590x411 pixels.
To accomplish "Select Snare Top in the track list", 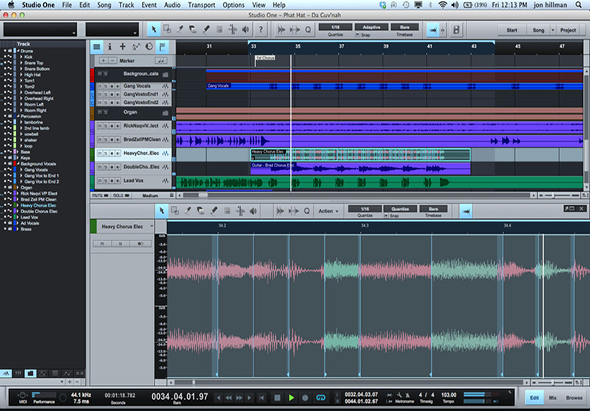I will tap(33, 63).
